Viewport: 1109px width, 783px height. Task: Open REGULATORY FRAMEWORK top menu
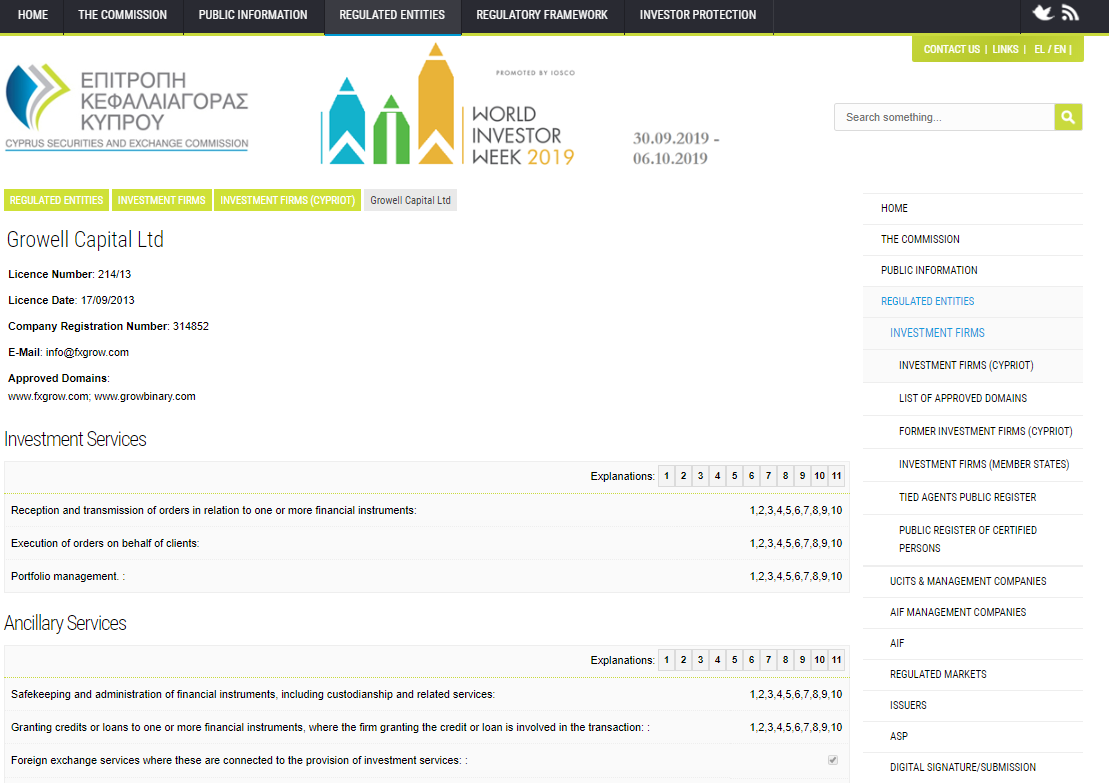point(542,15)
